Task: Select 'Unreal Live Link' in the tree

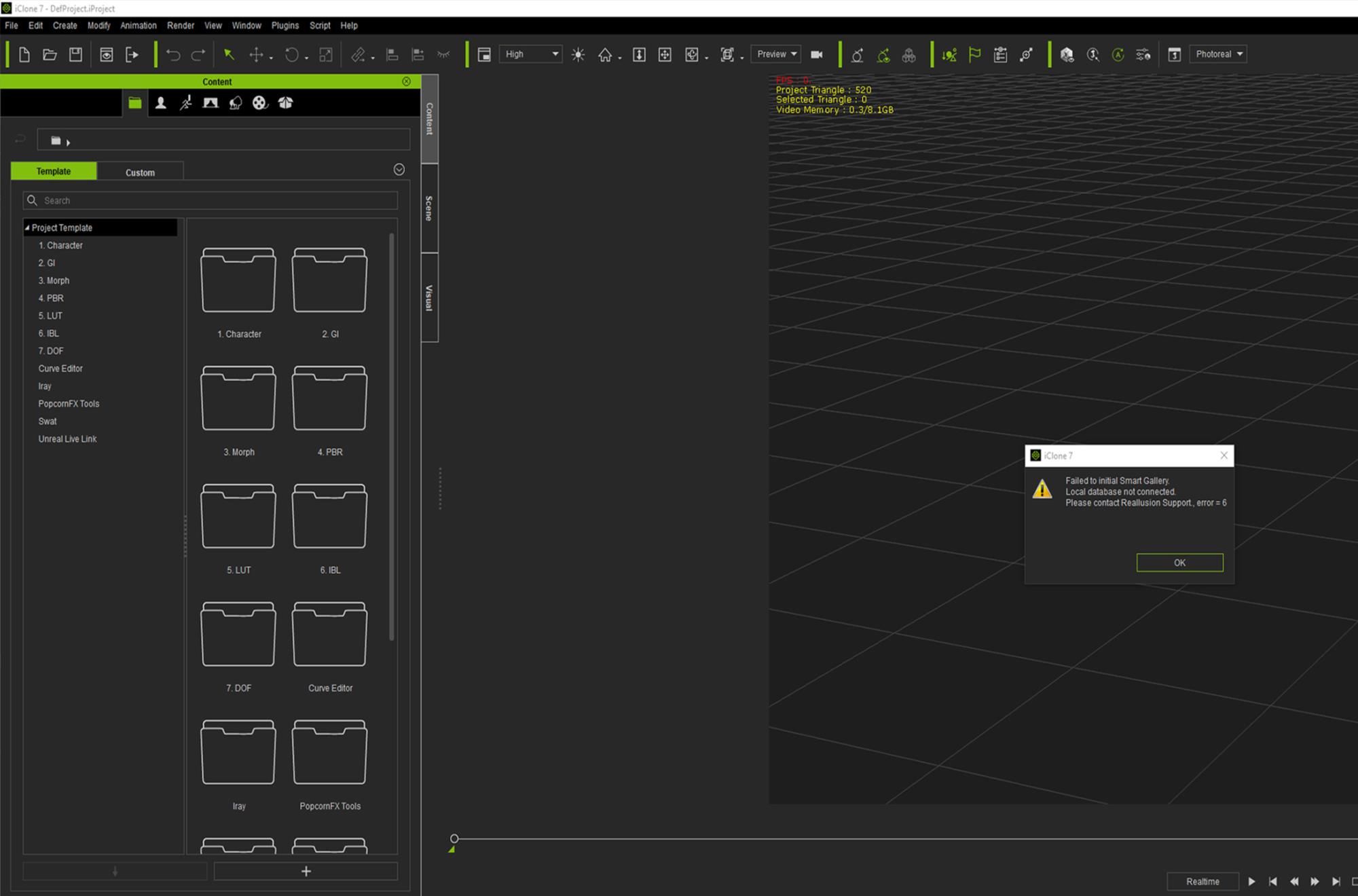Action: pos(67,439)
